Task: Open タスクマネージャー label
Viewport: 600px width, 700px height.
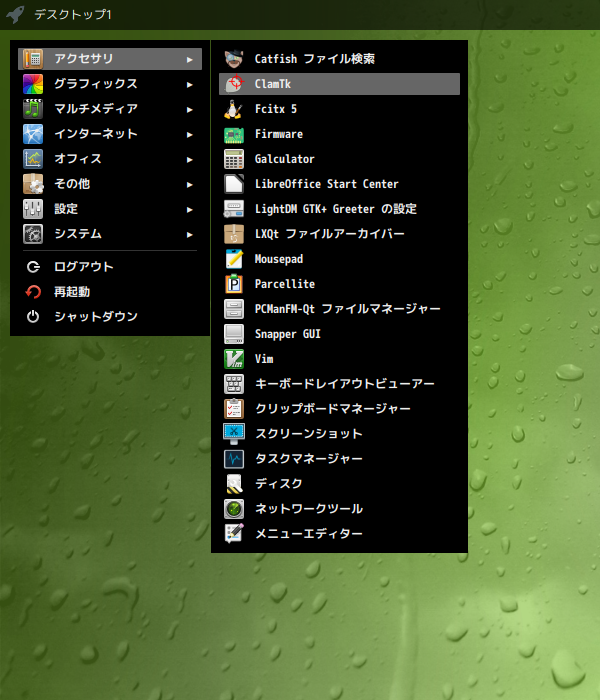Action: tap(309, 459)
